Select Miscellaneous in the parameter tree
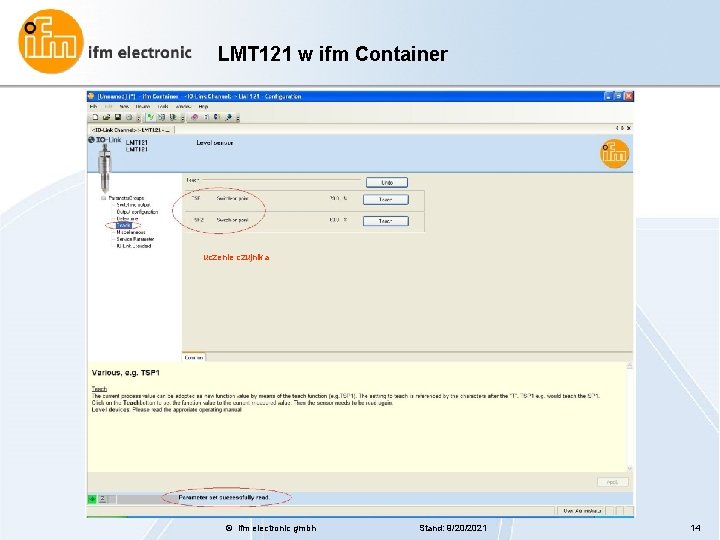The height and width of the screenshot is (540, 720). [131, 232]
